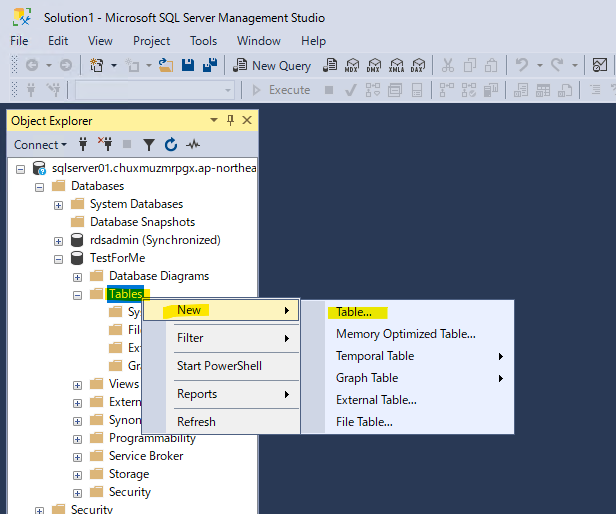616x514 pixels.
Task: Choose Reports in the context menu
Action: [x=221, y=394]
